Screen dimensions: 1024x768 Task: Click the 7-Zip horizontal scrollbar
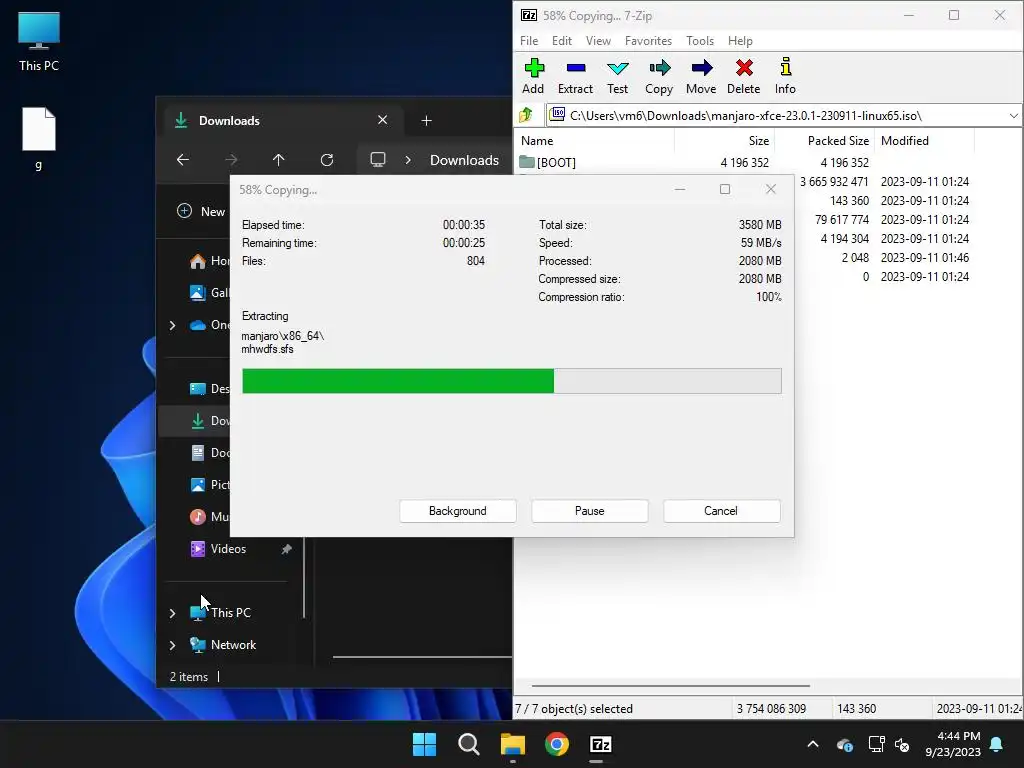(671, 686)
